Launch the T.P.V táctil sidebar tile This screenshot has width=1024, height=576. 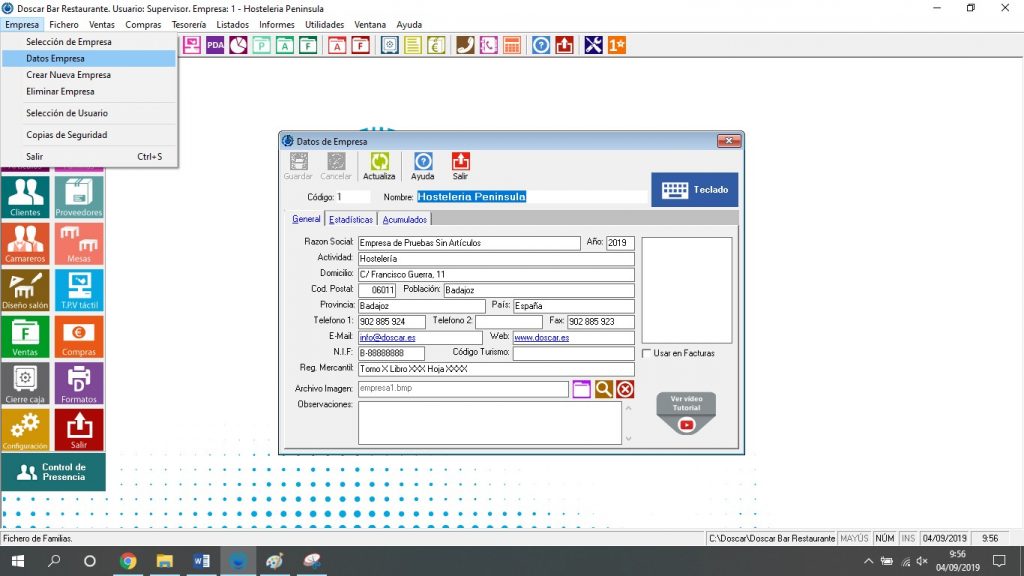coord(79,289)
